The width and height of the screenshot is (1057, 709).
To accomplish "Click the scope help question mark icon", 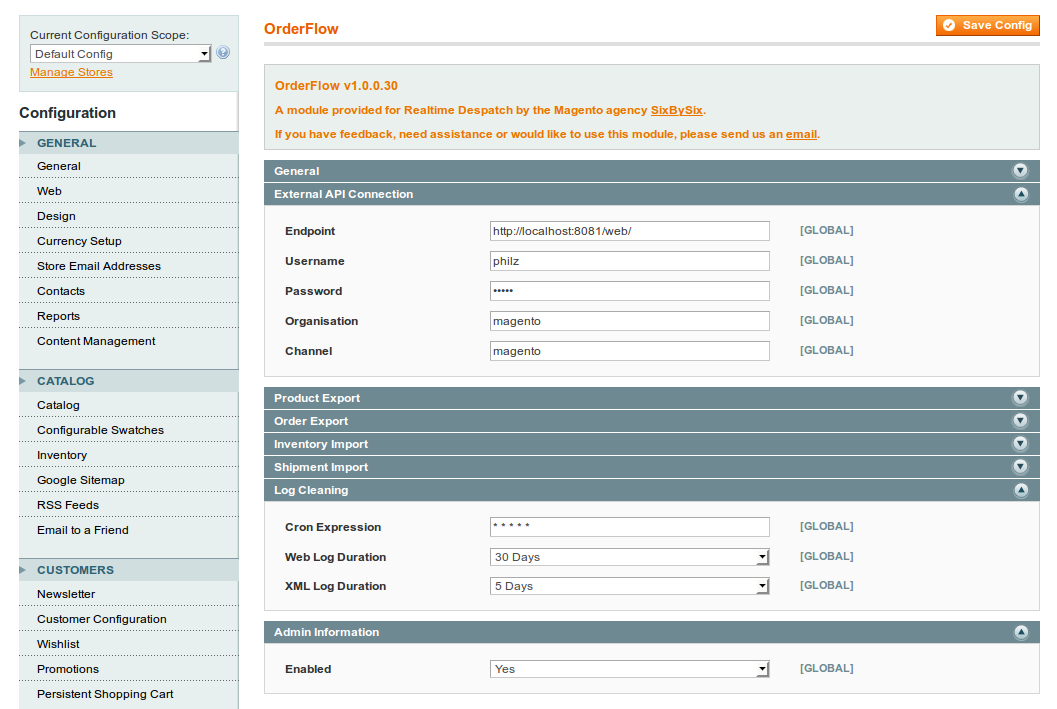I will (222, 52).
